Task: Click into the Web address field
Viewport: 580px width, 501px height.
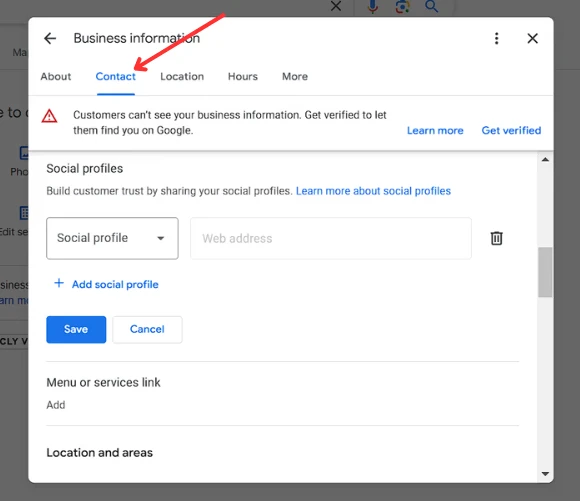Action: tap(331, 238)
